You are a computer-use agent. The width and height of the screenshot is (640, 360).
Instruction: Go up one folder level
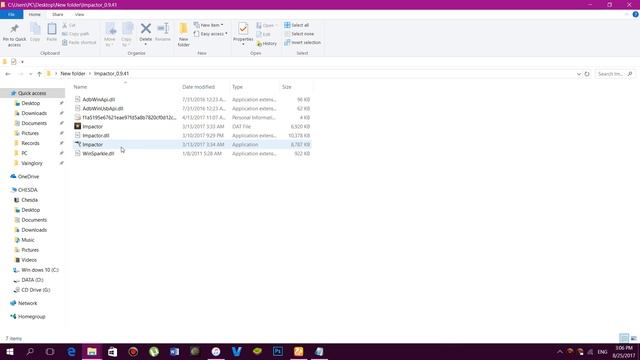pos(39,74)
